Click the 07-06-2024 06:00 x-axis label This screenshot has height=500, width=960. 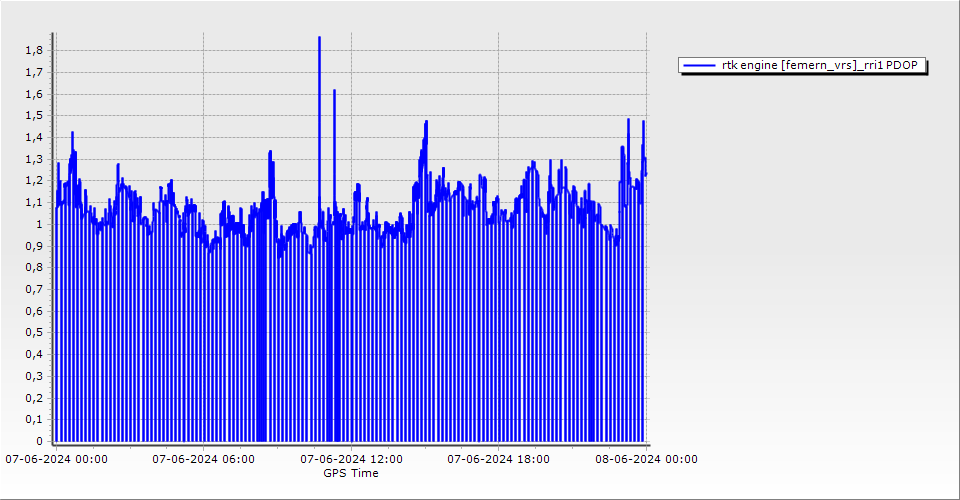203,459
